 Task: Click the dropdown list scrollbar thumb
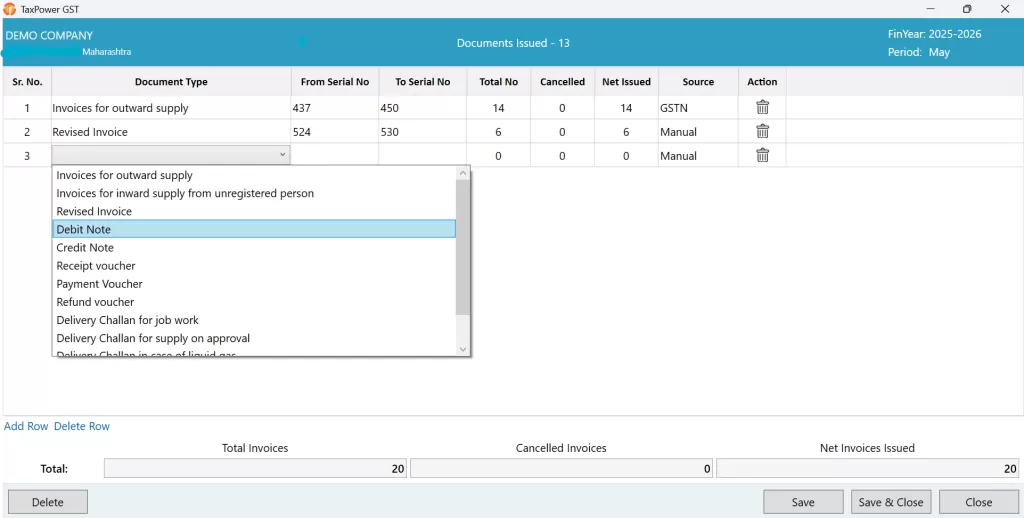(x=463, y=247)
